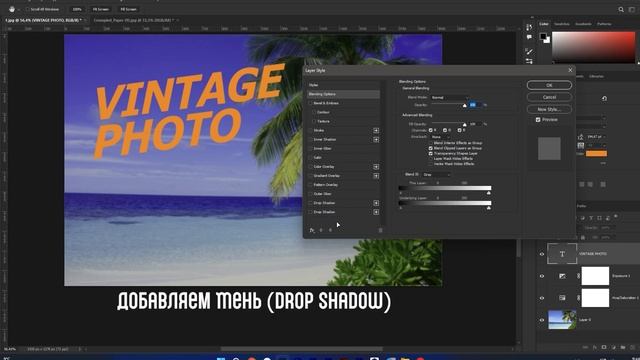
Task: Click the New Style... button
Action: coord(549,109)
